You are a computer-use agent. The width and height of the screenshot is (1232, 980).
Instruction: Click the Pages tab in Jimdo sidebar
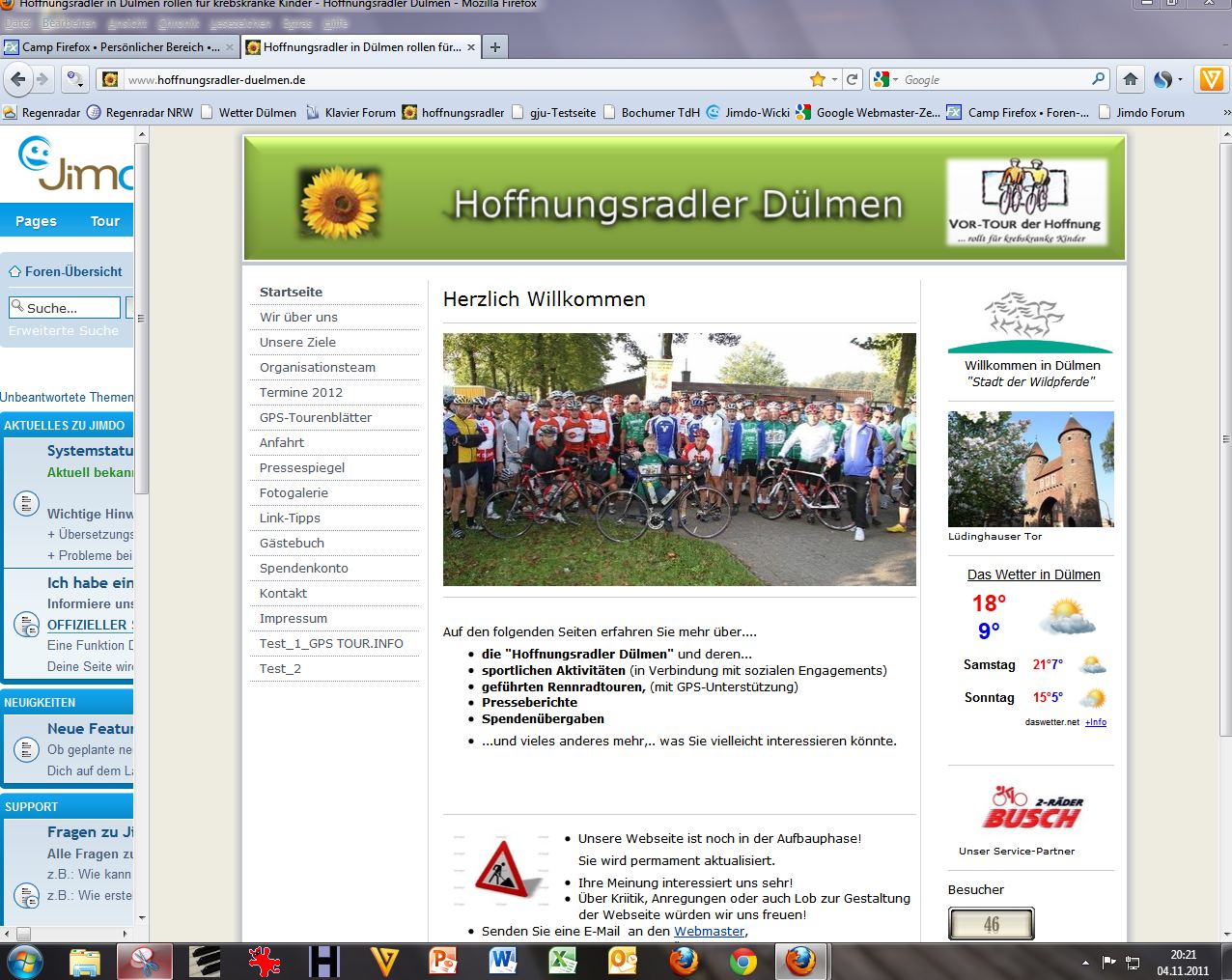point(36,221)
